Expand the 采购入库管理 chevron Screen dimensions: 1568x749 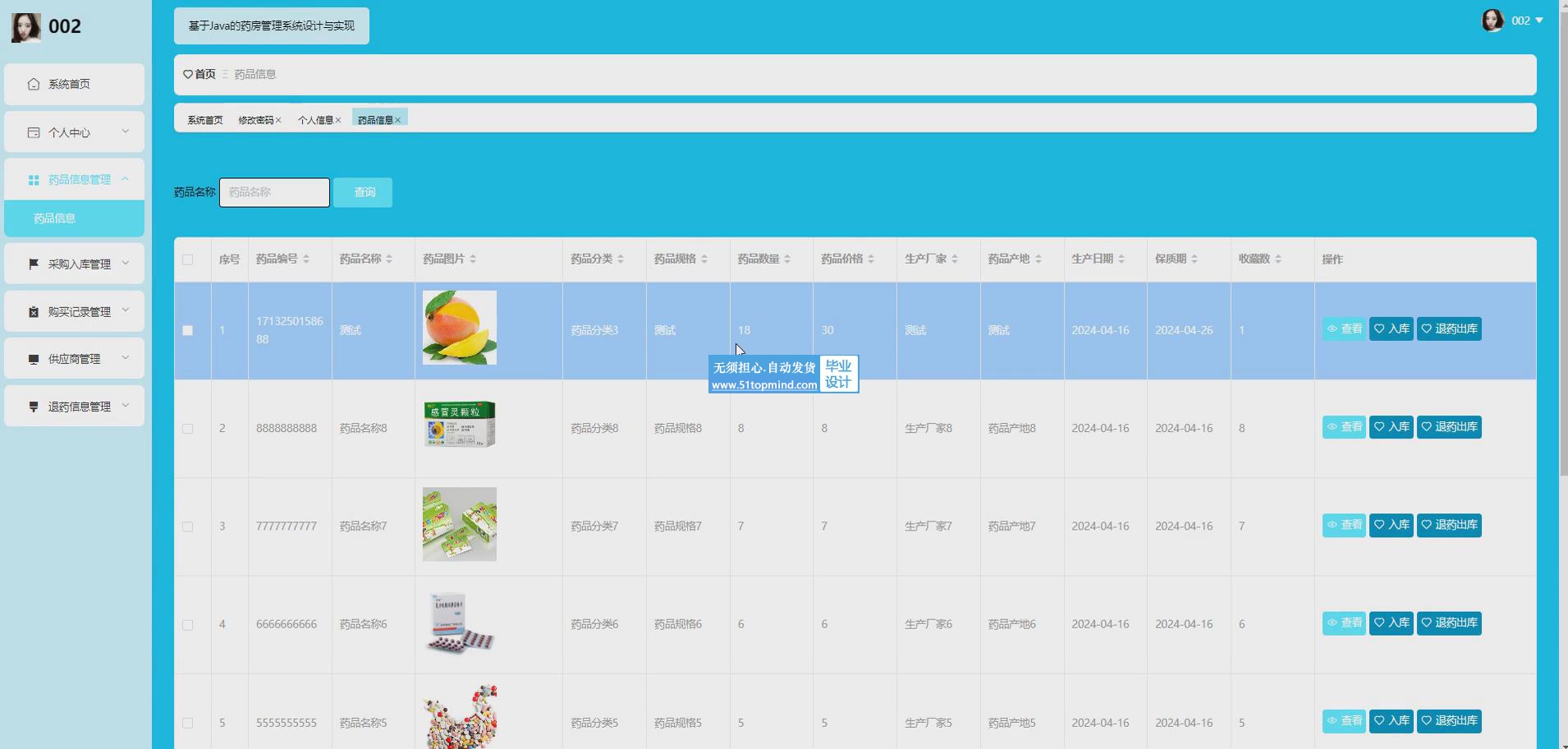click(126, 263)
